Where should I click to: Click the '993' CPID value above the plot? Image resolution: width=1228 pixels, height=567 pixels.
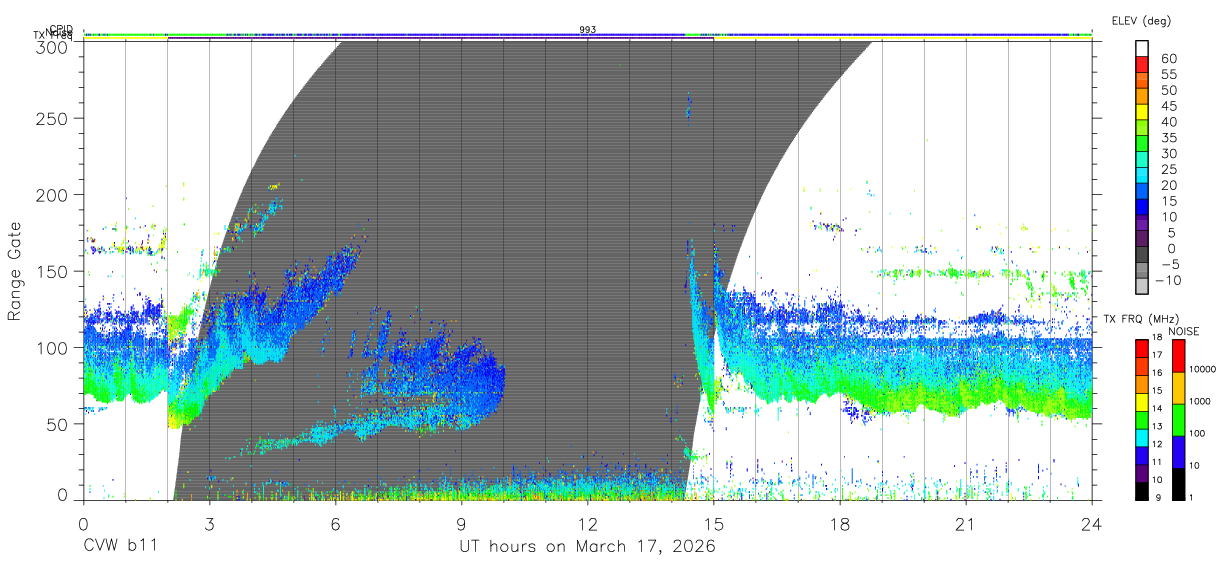point(587,30)
